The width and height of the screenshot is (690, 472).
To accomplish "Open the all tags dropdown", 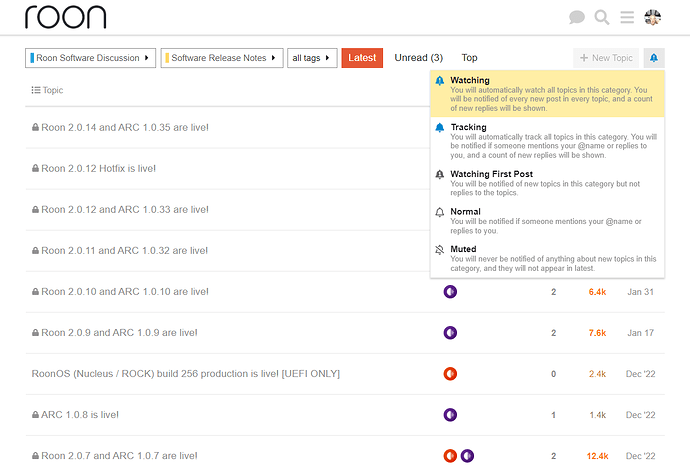I will 311,58.
